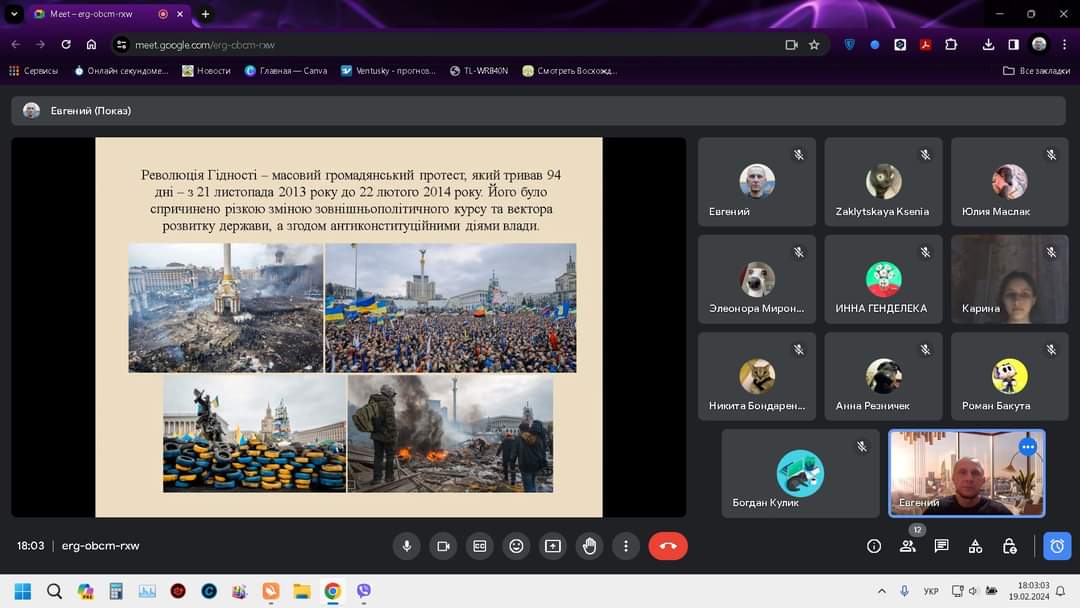Click Карина's video tile
The width and height of the screenshot is (1080, 608).
1009,279
